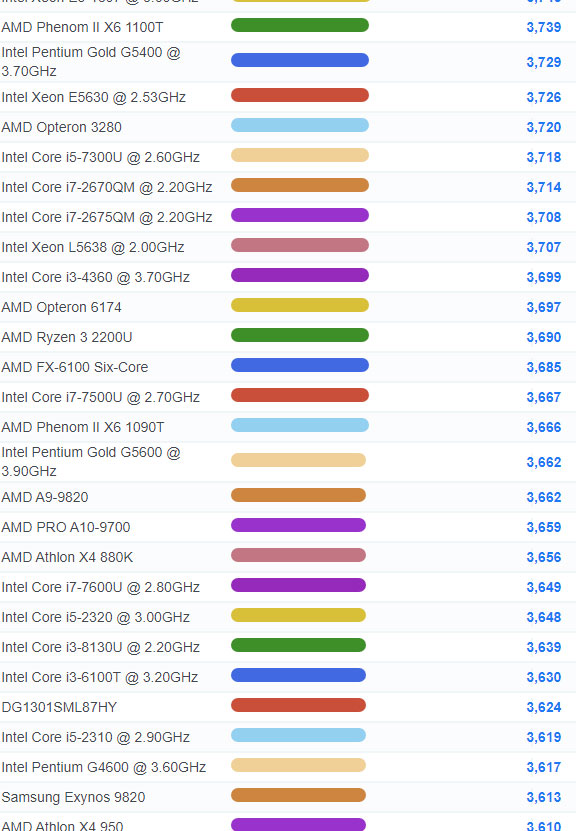Click the score value 3,720
The image size is (576, 831).
[x=544, y=127]
